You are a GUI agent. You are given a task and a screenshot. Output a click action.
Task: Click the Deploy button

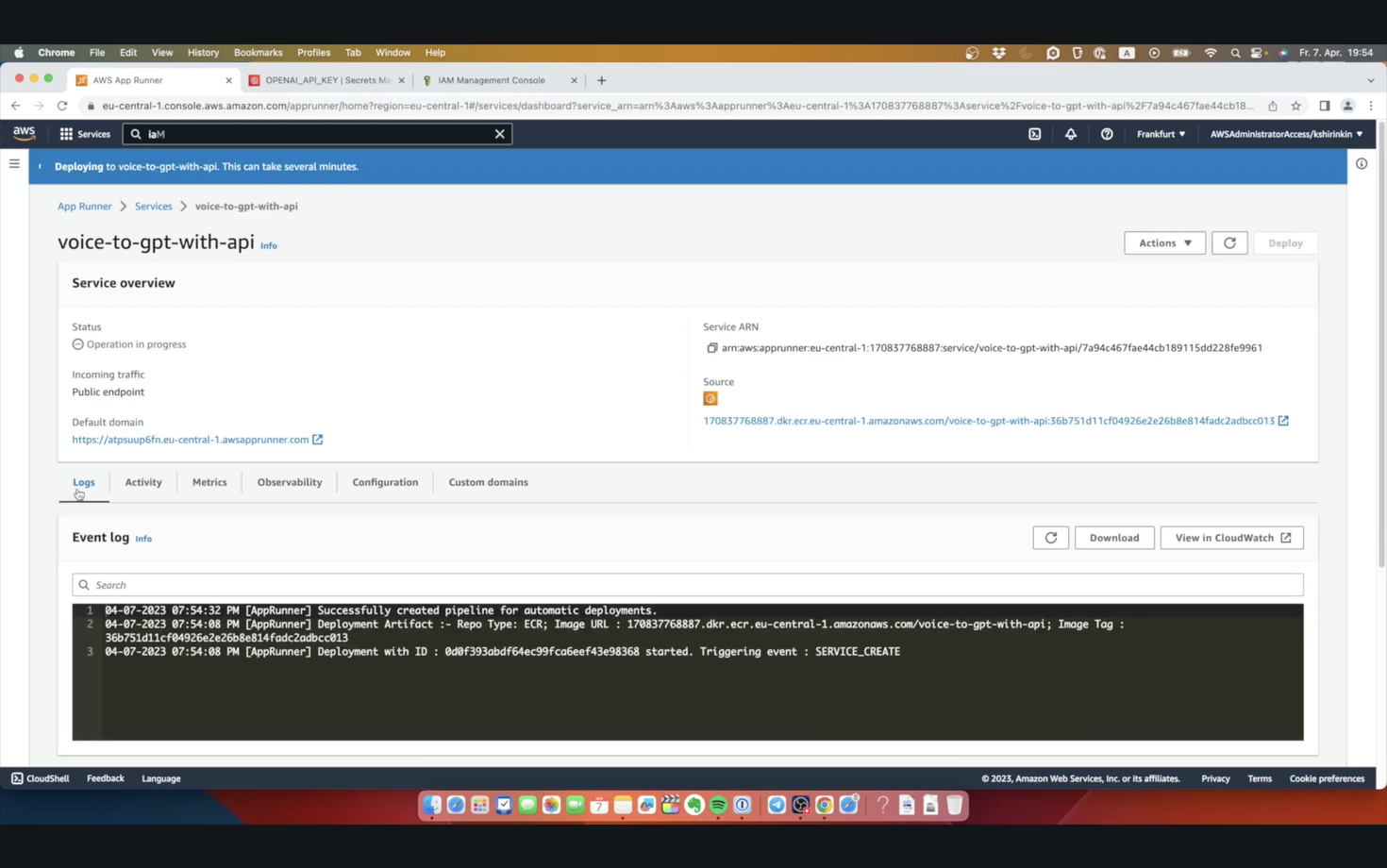[1285, 243]
